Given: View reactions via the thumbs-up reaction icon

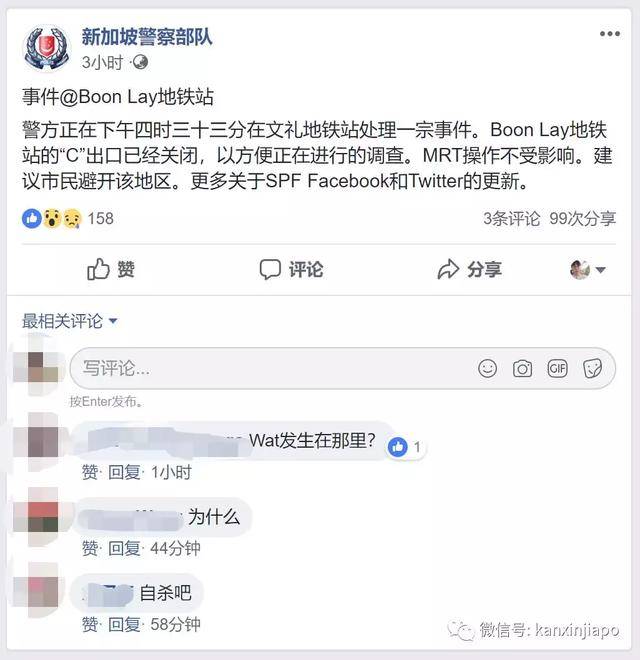Looking at the screenshot, I should click(x=32, y=218).
